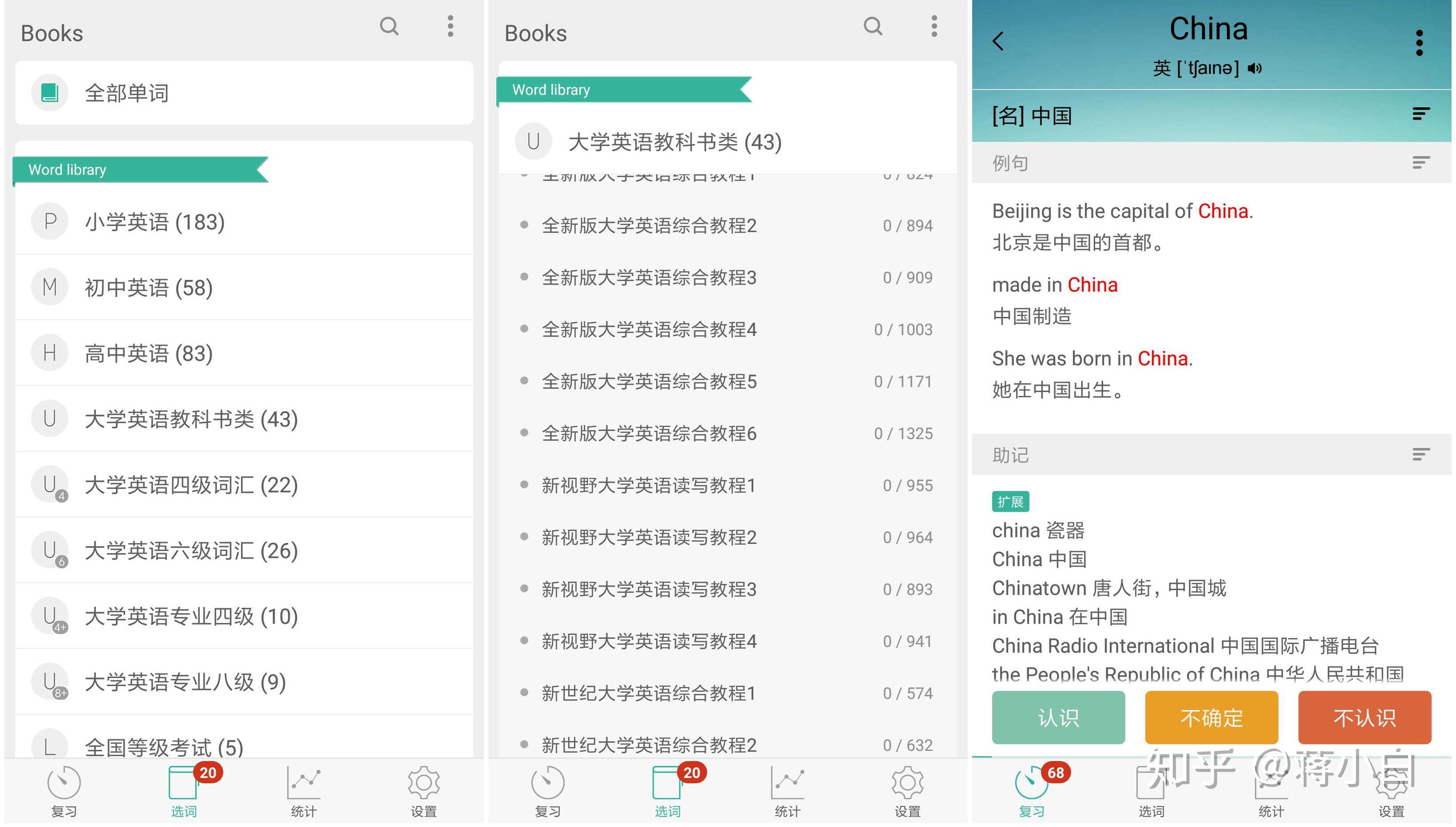Collapse 大学英语教科书类 (43) header
Viewport: 1456px width, 827px height.
click(x=674, y=142)
